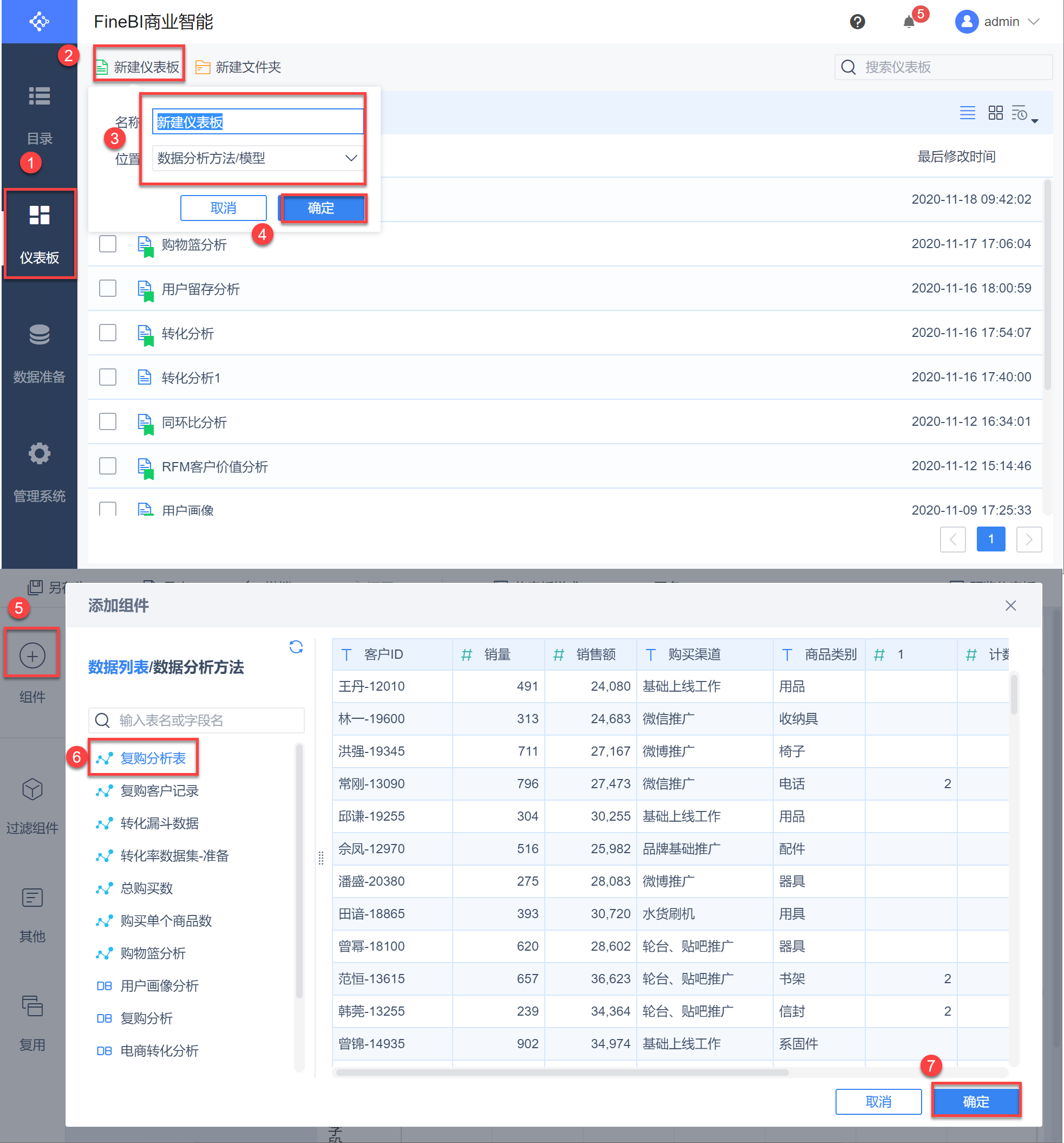Open the system management gear icon

[x=39, y=453]
